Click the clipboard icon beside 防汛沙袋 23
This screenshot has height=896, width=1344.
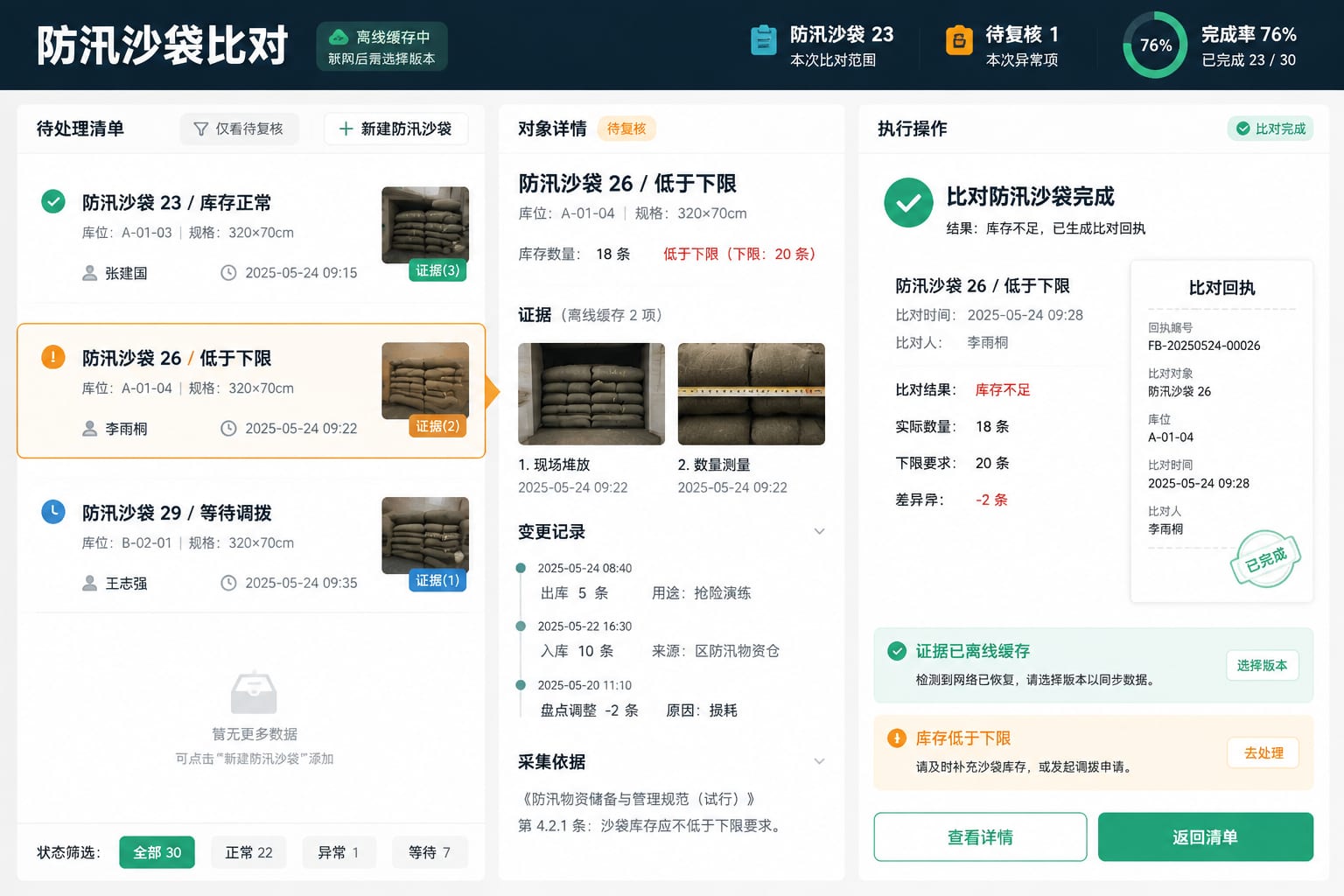[764, 41]
